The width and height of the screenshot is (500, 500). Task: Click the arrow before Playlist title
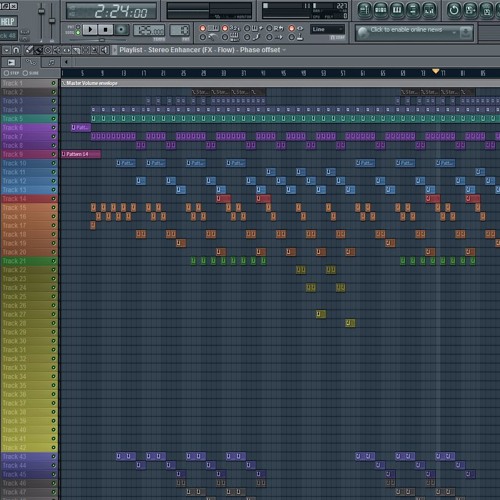115,50
